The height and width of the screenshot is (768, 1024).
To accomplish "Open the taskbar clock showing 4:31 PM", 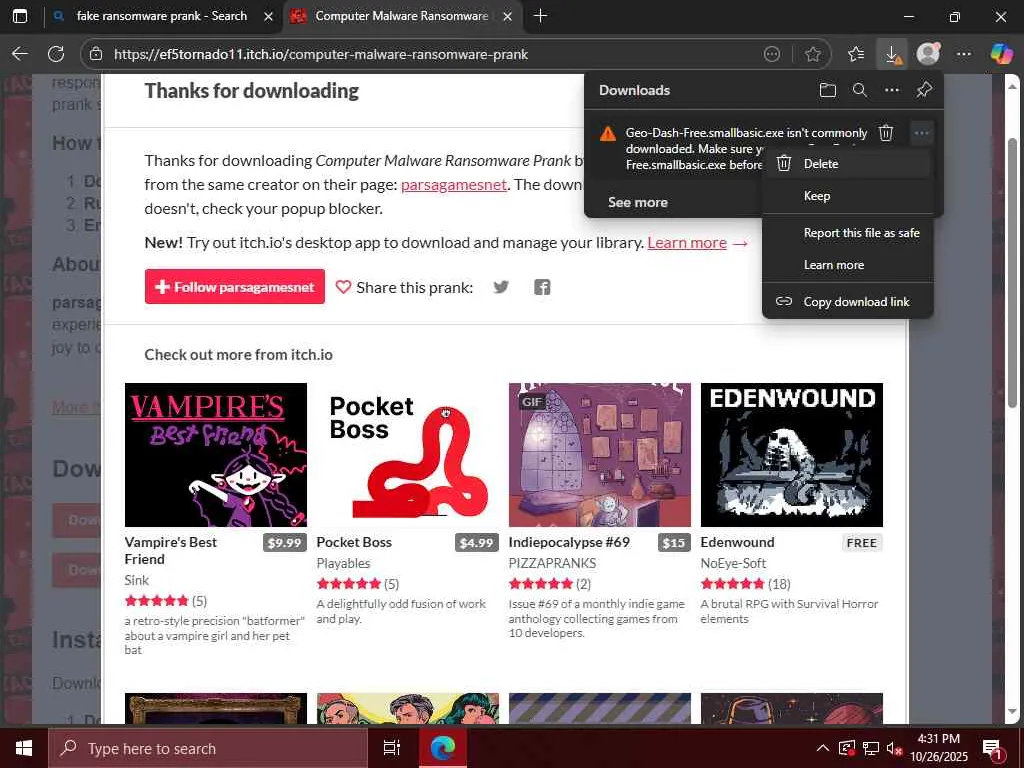I will click(x=938, y=748).
